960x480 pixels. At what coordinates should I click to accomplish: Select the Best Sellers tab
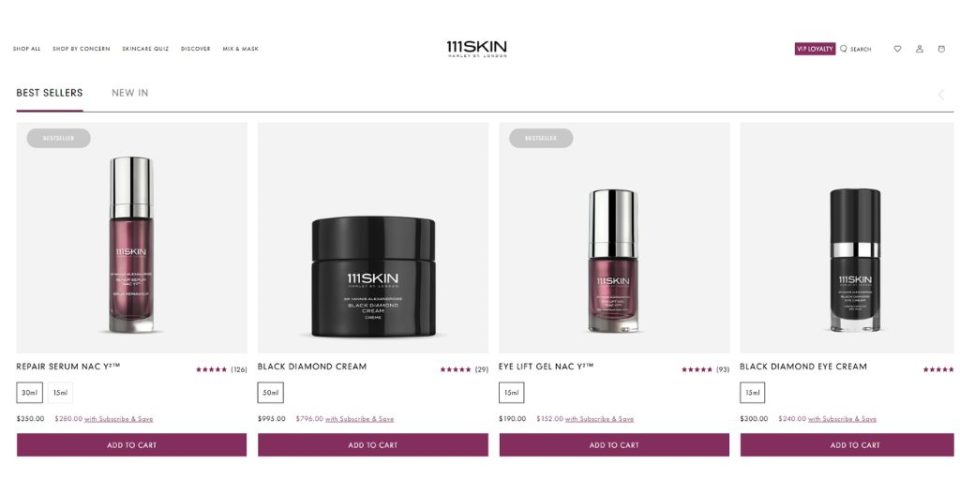pos(50,93)
